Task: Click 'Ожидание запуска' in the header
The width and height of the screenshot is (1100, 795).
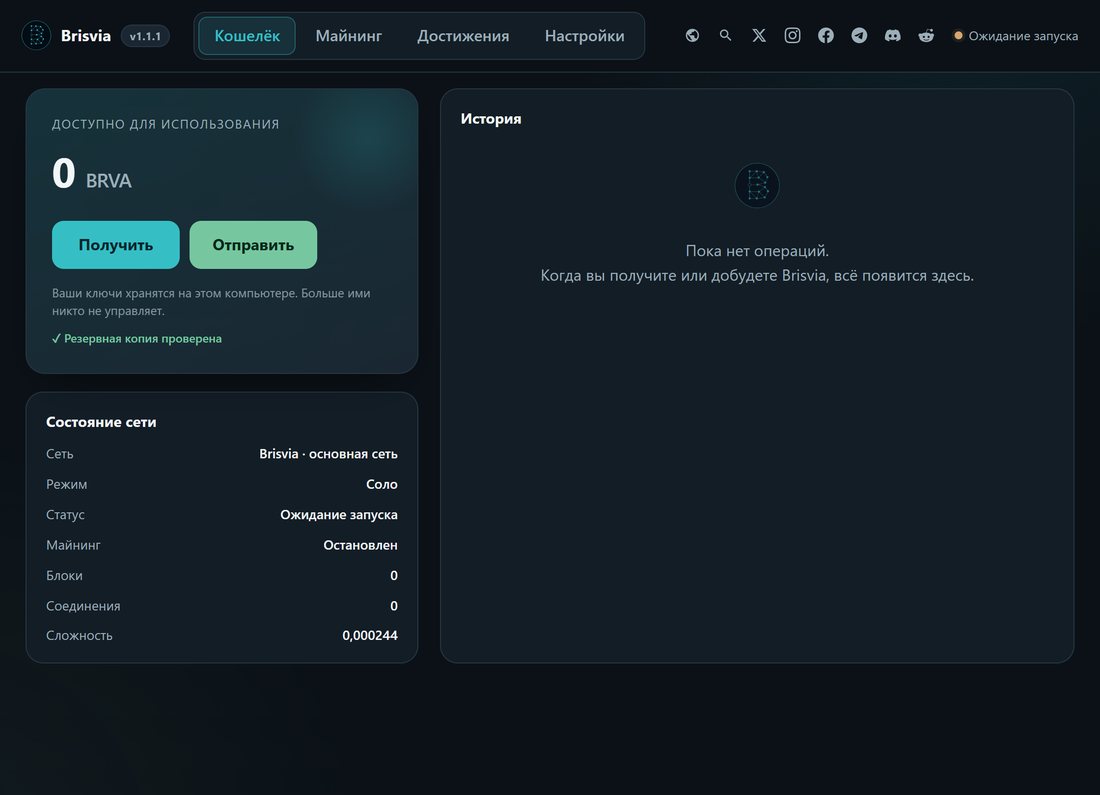Action: [x=1023, y=36]
